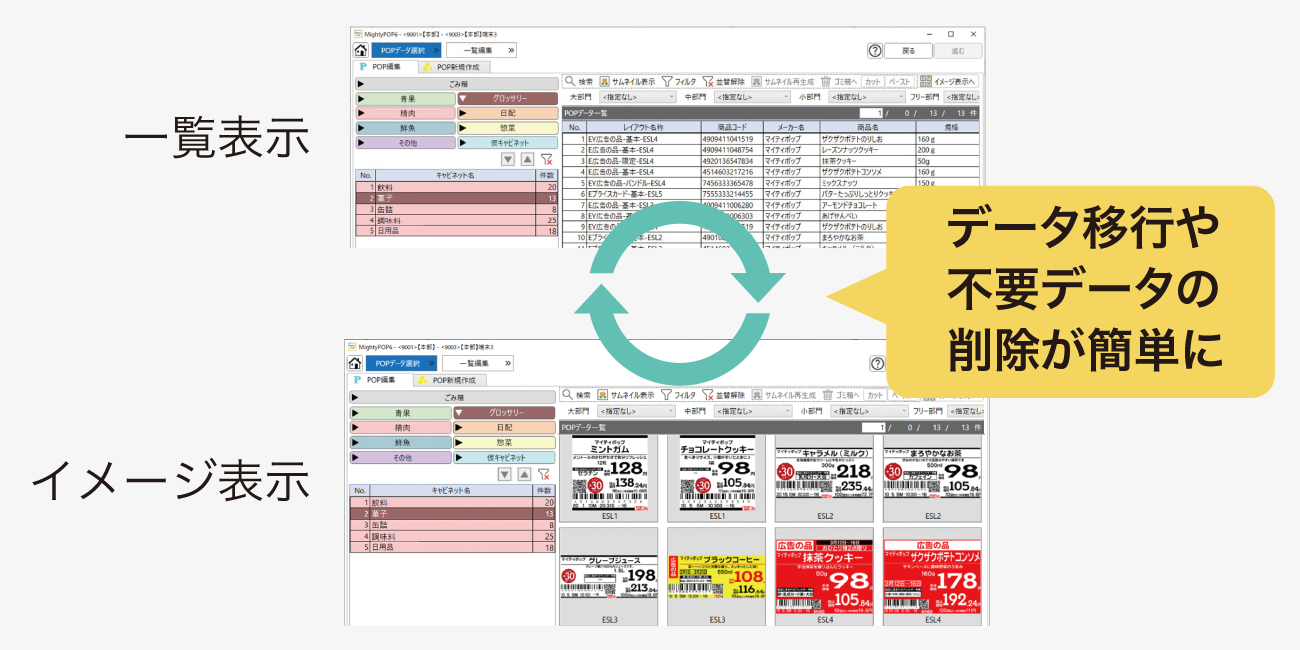1300x650 pixels.
Task: Switch to the POP新規作成 tab in the list view window
Action: point(451,67)
